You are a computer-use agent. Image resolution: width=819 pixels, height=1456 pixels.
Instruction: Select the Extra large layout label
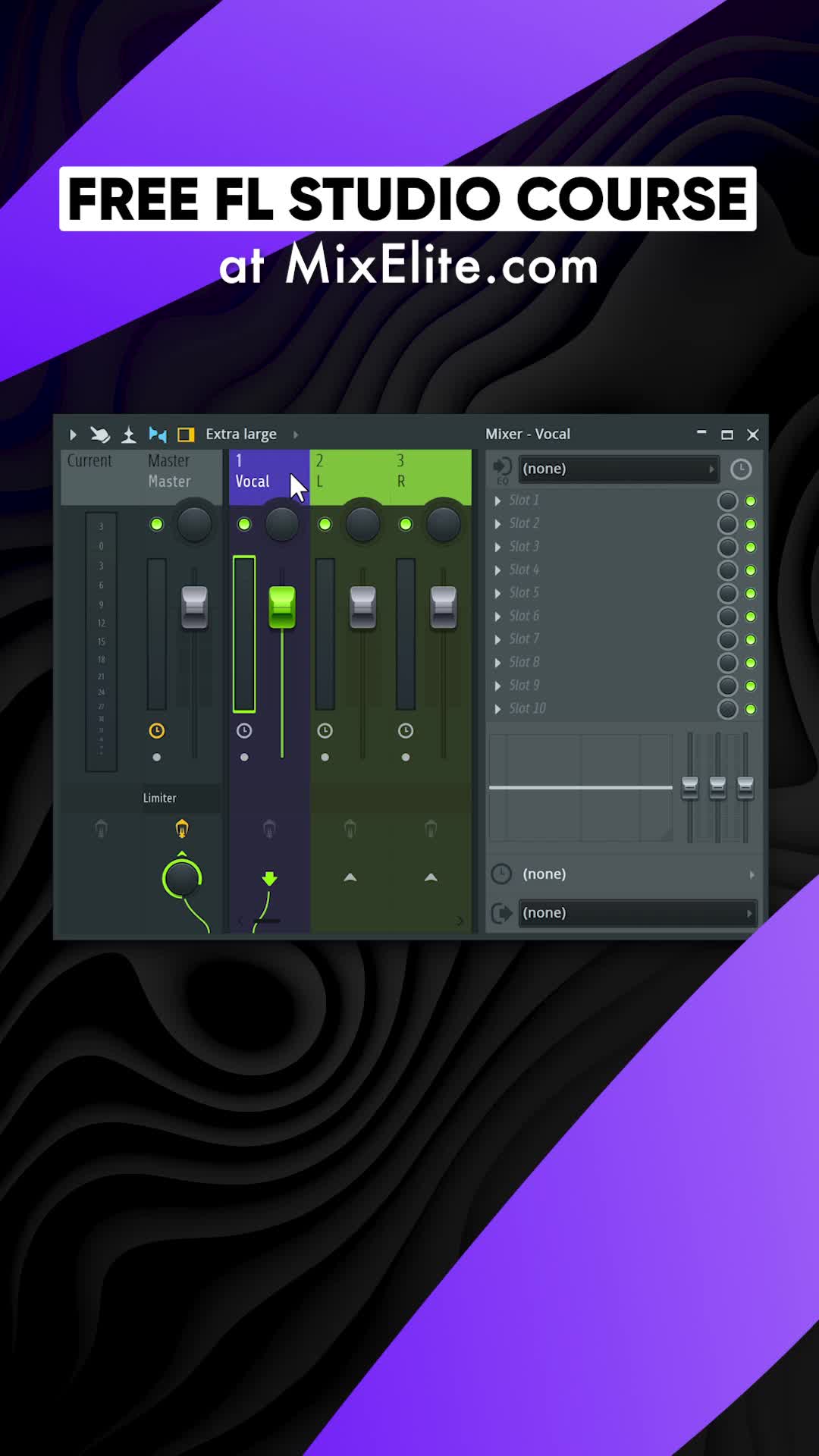pyautogui.click(x=241, y=435)
